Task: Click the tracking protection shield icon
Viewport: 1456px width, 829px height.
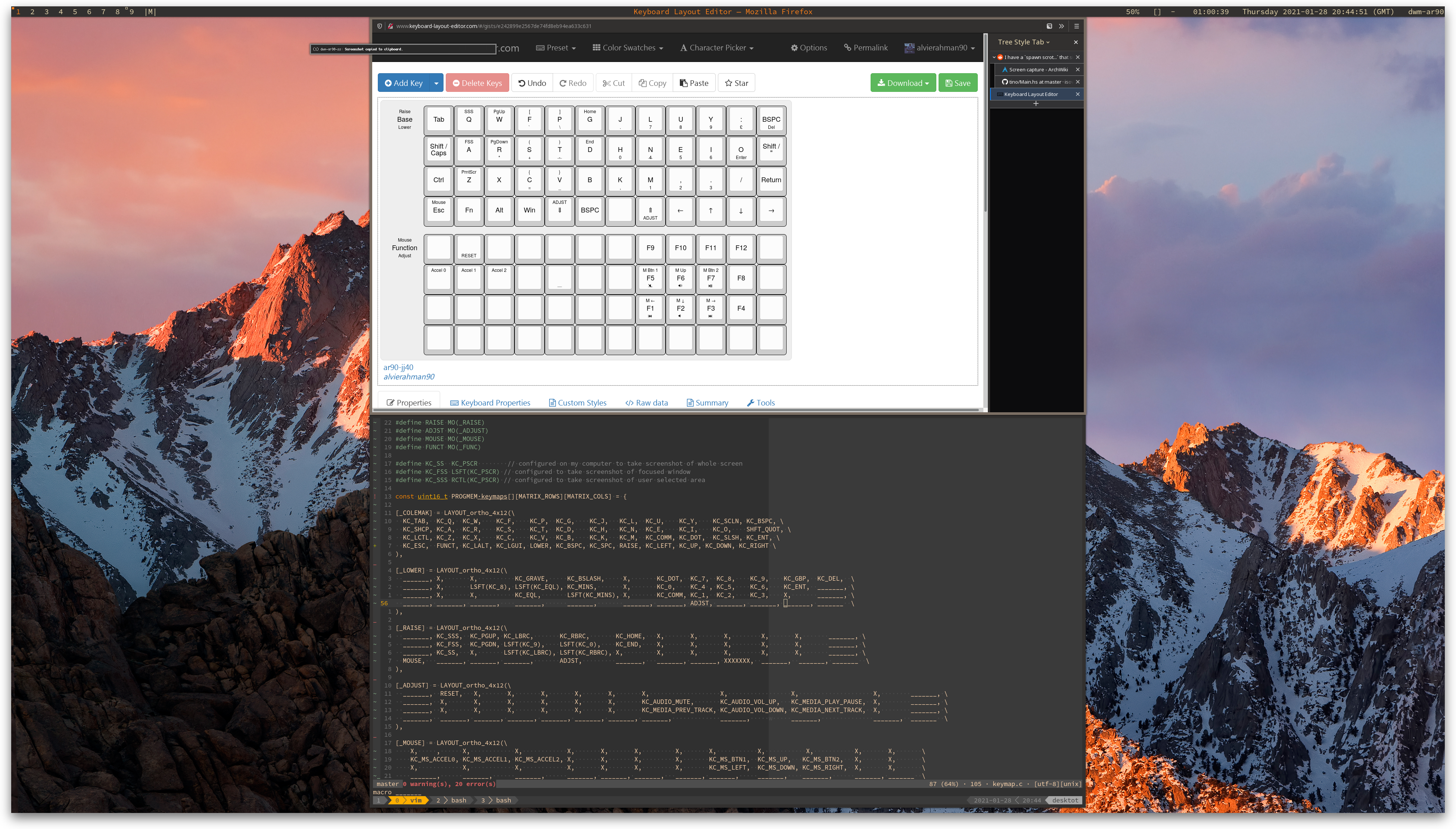Action: coord(380,26)
